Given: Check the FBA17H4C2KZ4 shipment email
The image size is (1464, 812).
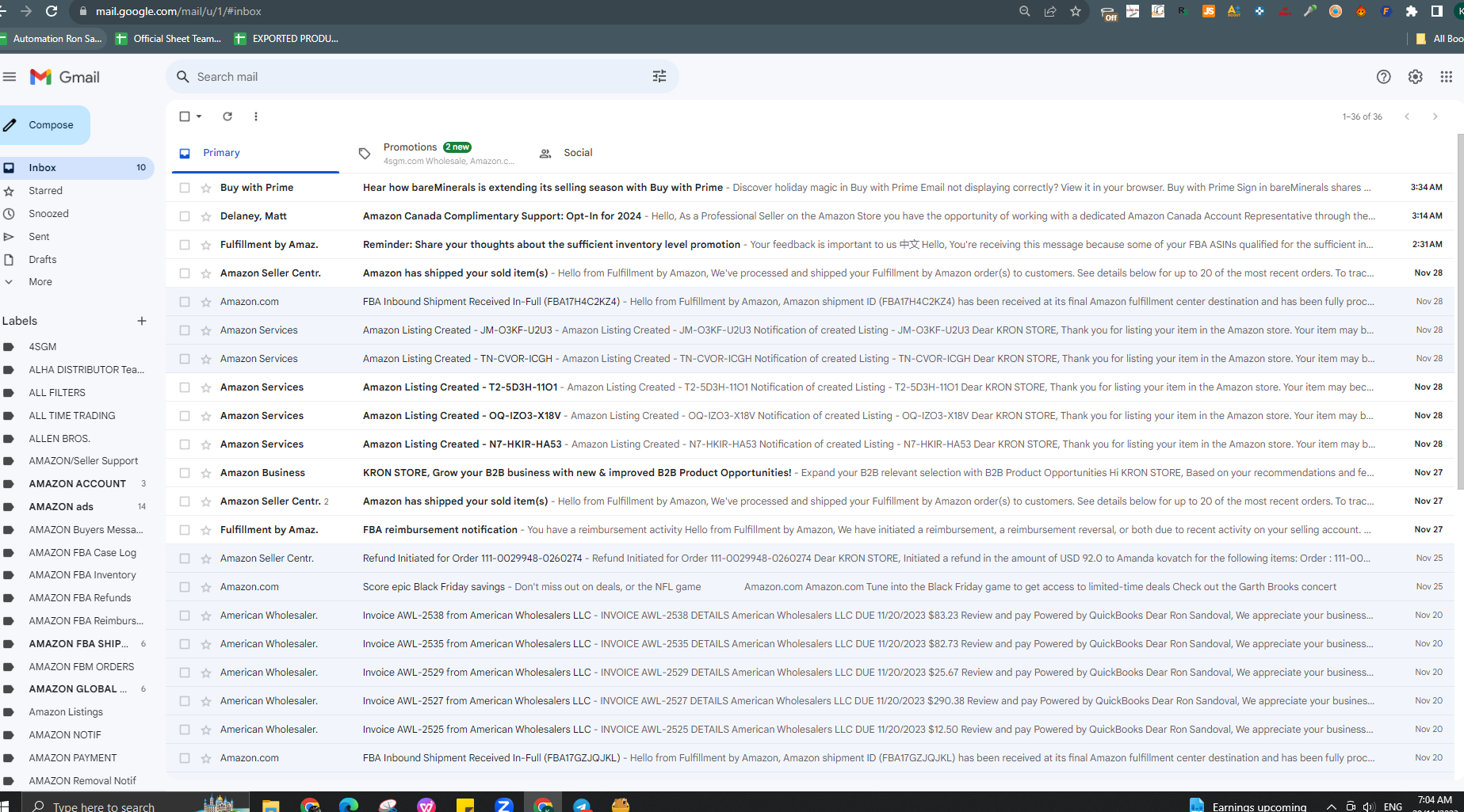Looking at the screenshot, I should [x=185, y=302].
